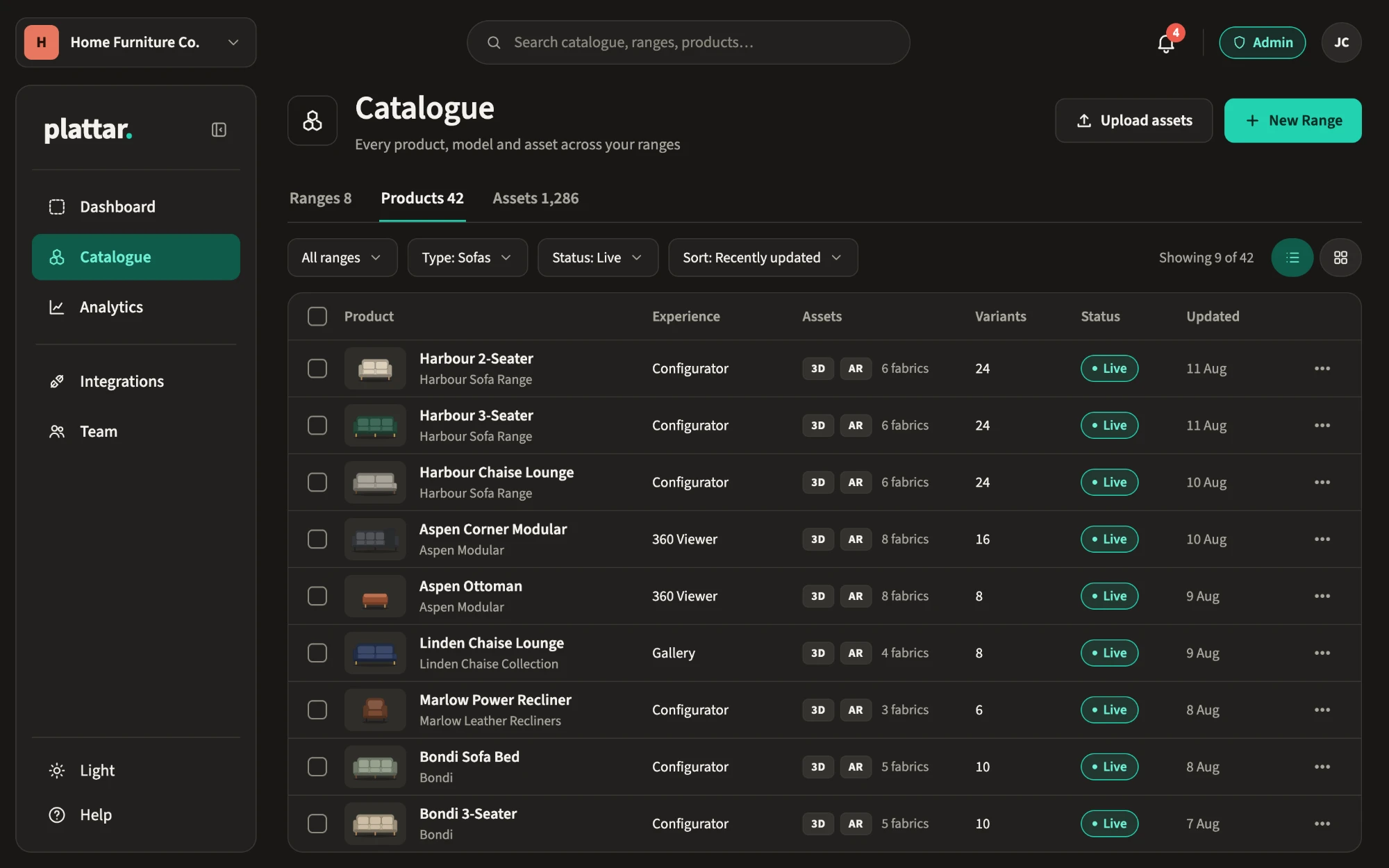The height and width of the screenshot is (868, 1389).
Task: Open more options for Harbour Chaise Lounge
Action: (1322, 483)
